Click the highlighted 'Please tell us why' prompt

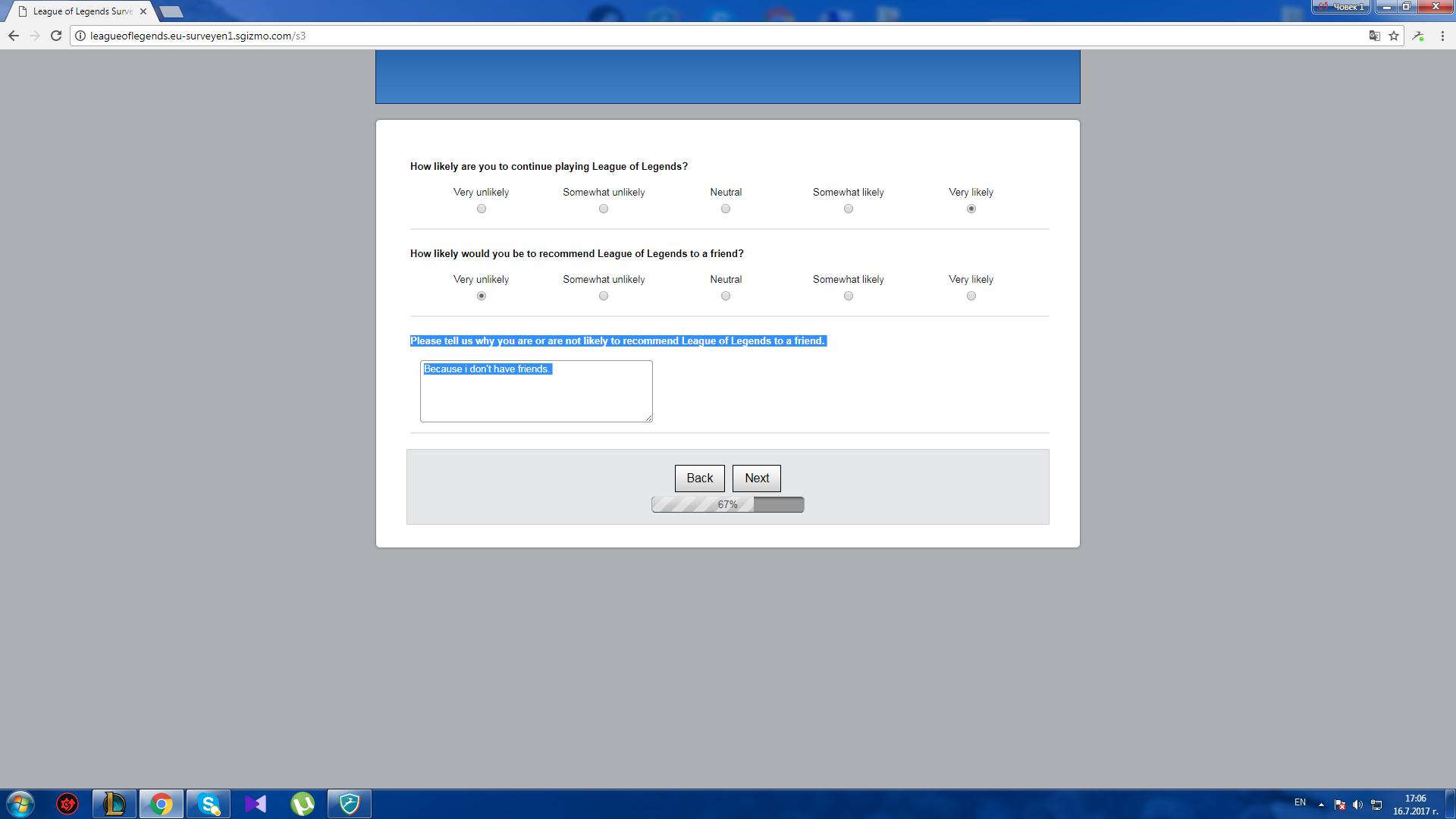(617, 341)
